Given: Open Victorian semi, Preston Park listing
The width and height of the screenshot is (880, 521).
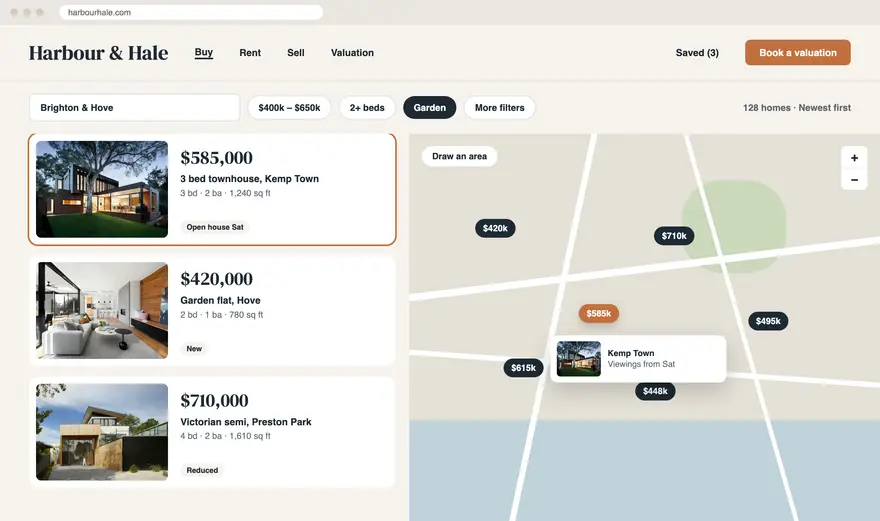Looking at the screenshot, I should 245,422.
